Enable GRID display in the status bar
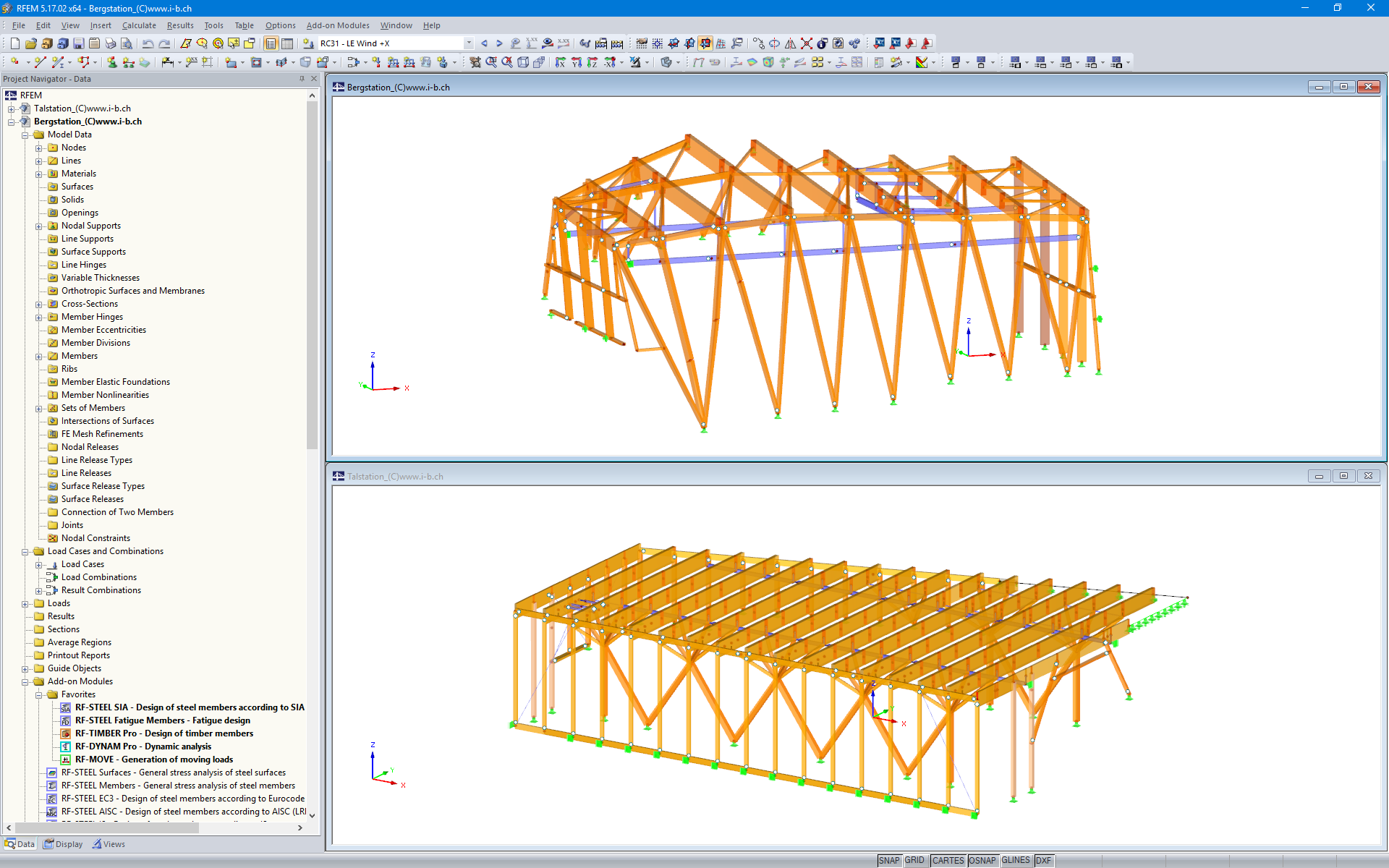The height and width of the screenshot is (868, 1389). (914, 861)
